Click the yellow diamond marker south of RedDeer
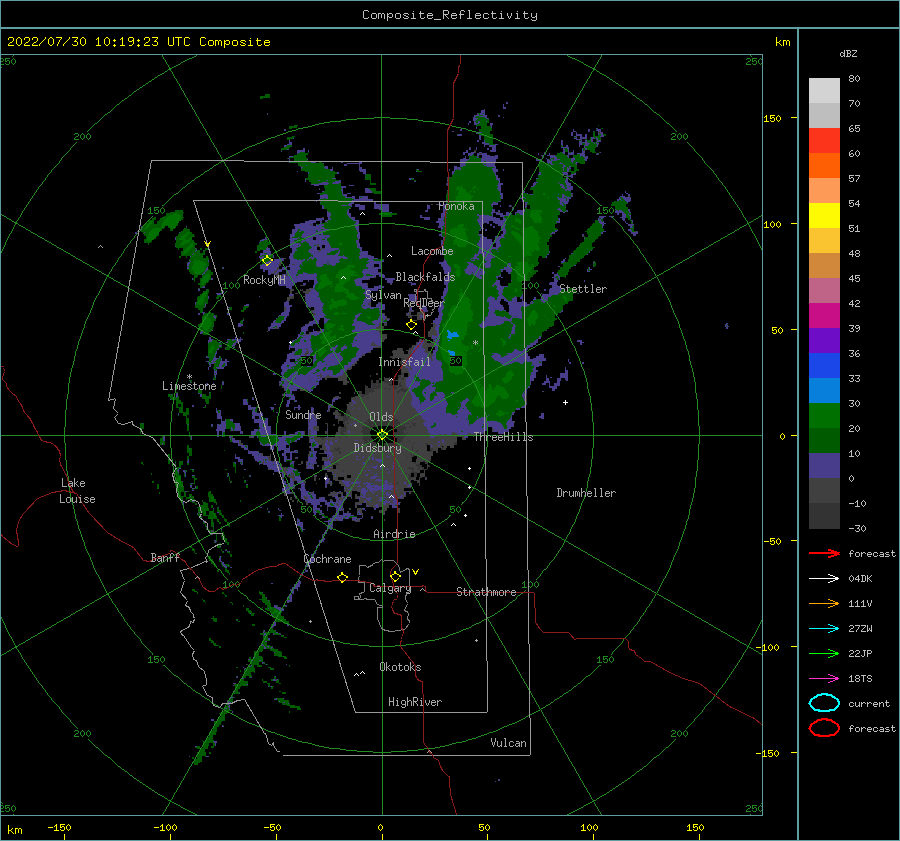The image size is (900, 841). [x=411, y=325]
